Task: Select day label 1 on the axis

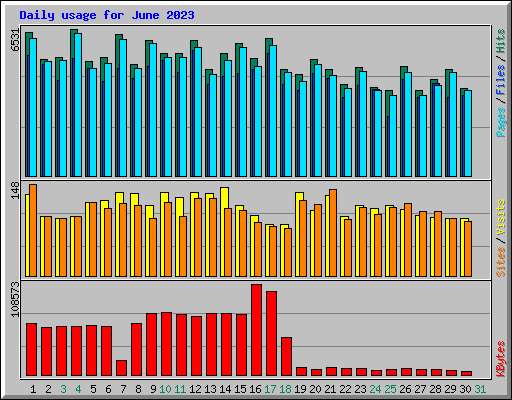Action: [x=33, y=389]
